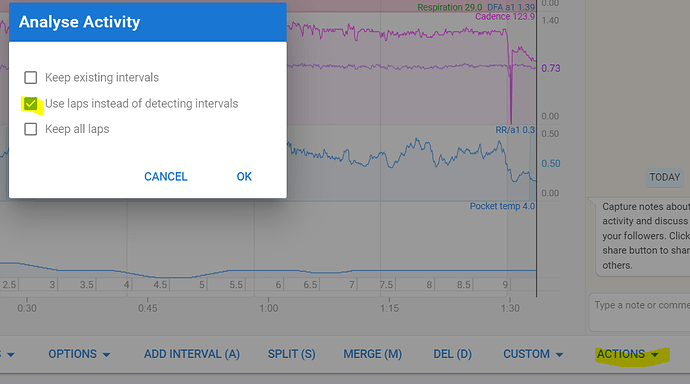Choose MERGE (M) toolbar option
This screenshot has height=384, width=690.
point(373,354)
